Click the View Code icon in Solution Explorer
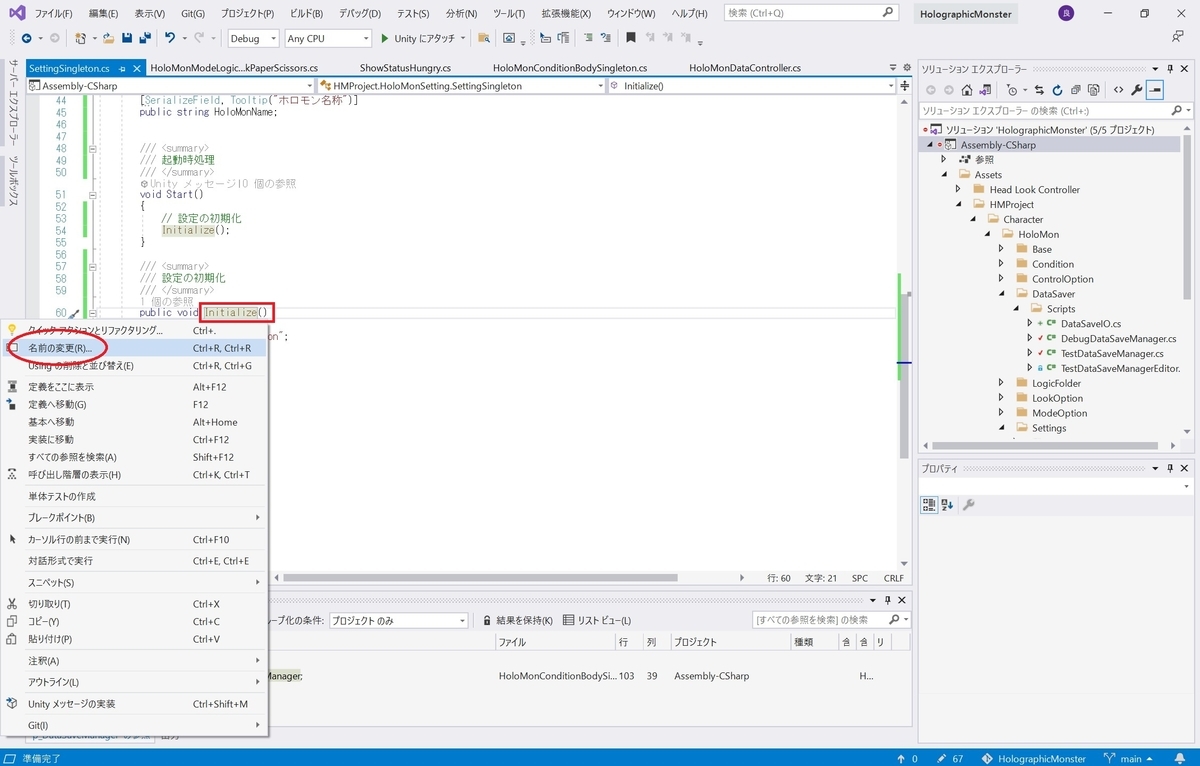The image size is (1200, 766). 1119,90
